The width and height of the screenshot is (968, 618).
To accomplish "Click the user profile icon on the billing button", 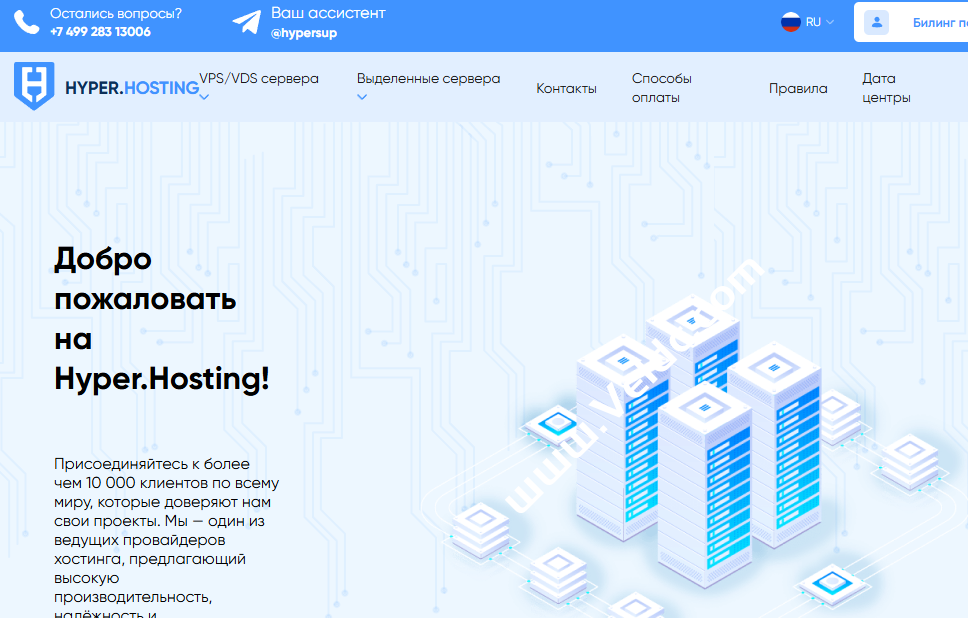I will (x=878, y=21).
